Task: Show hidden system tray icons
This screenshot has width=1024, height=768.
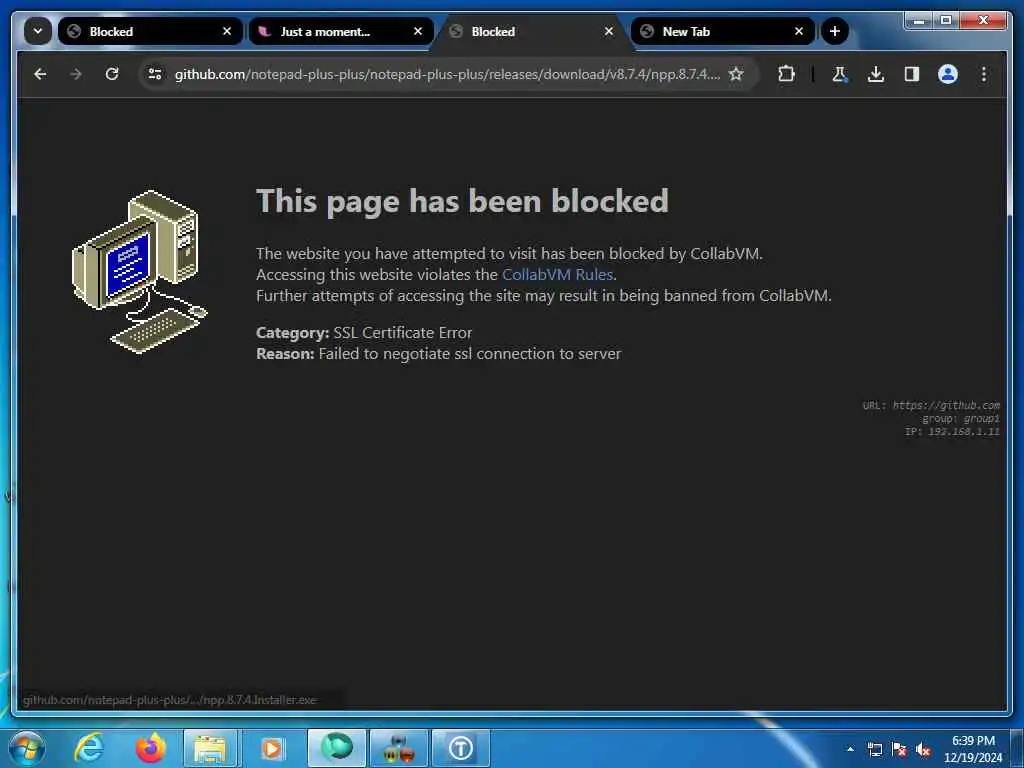Action: click(850, 749)
